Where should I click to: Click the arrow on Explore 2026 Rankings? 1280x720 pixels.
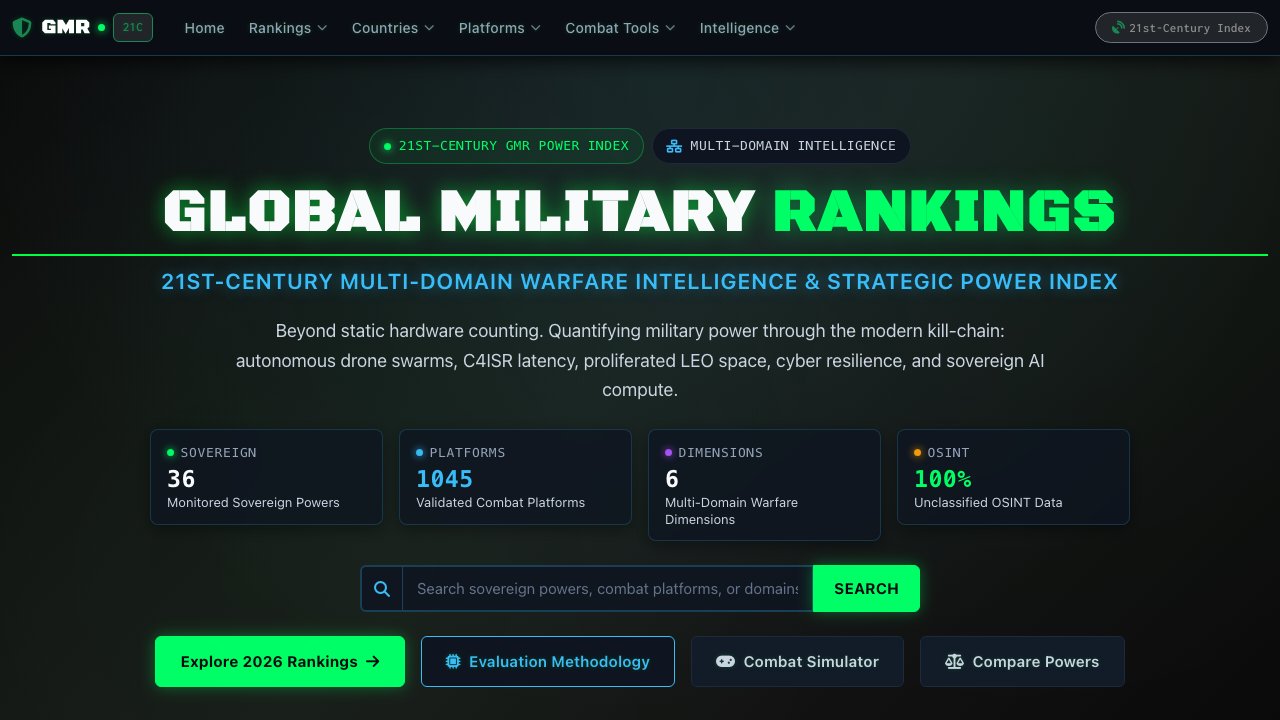pos(373,661)
